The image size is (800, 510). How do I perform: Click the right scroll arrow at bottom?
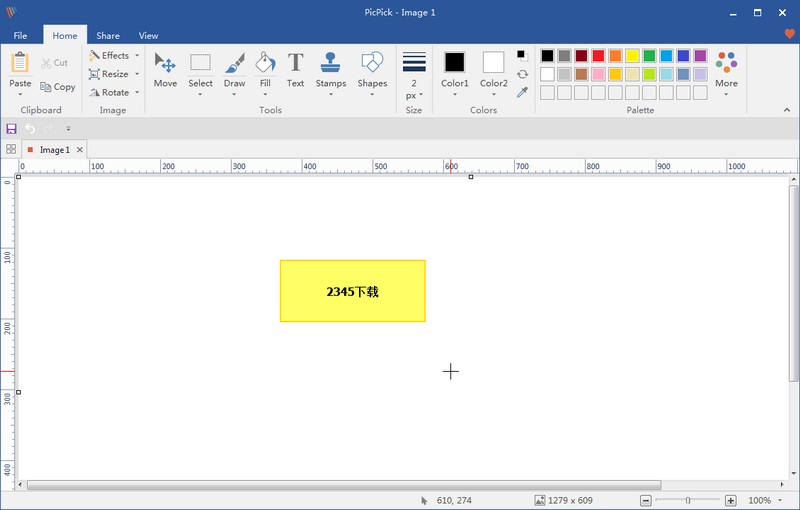coord(782,484)
